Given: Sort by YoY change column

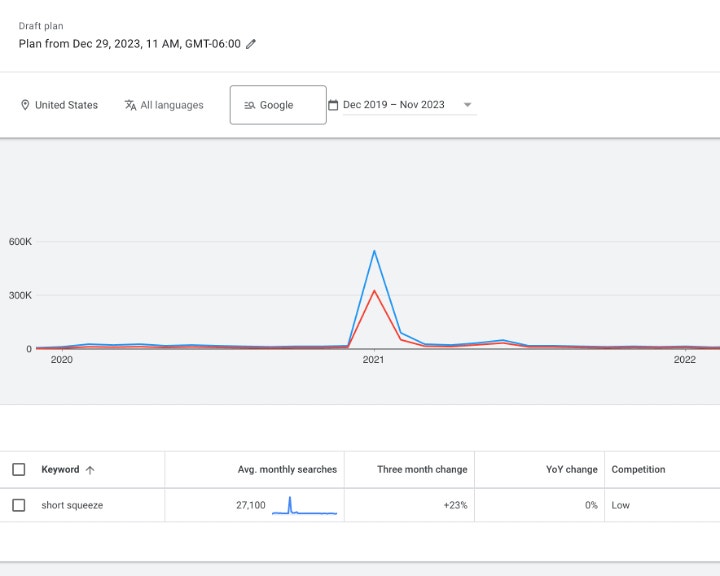Looking at the screenshot, I should point(574,470).
